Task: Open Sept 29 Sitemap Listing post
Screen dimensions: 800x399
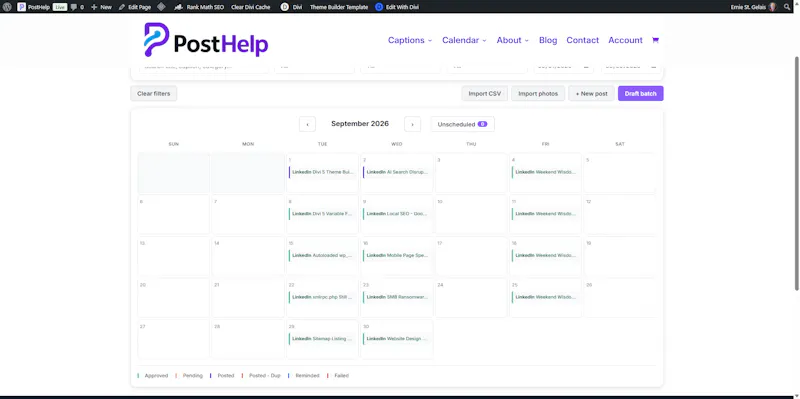Action: 322,339
